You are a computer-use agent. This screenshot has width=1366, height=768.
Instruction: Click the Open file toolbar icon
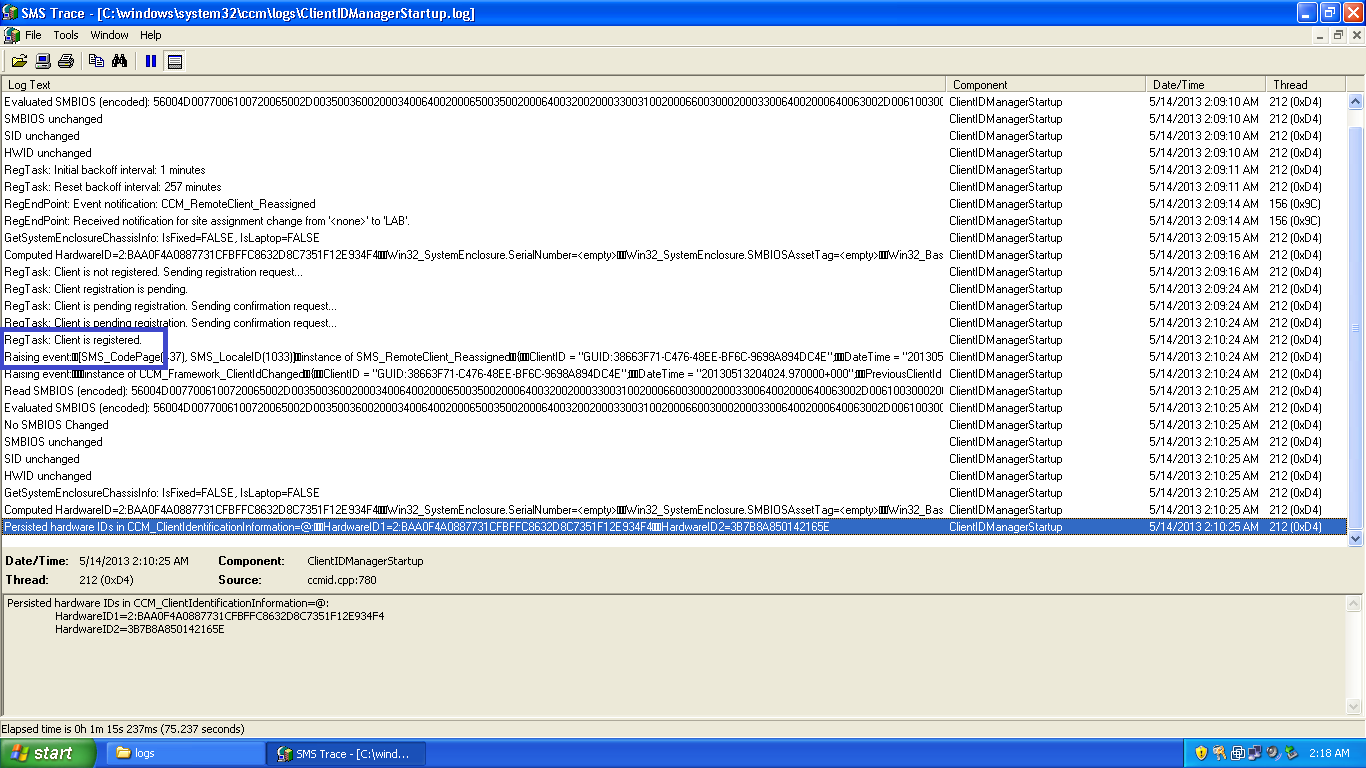[x=19, y=61]
